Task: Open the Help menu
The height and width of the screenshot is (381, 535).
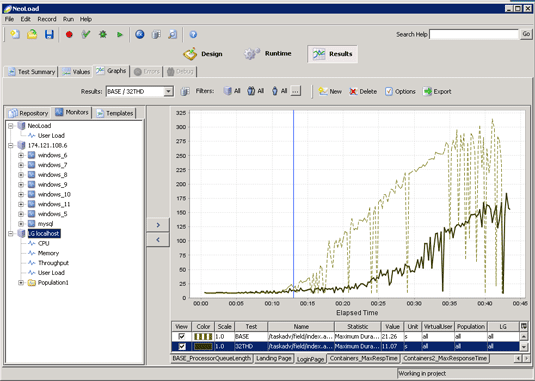Action: [86, 19]
